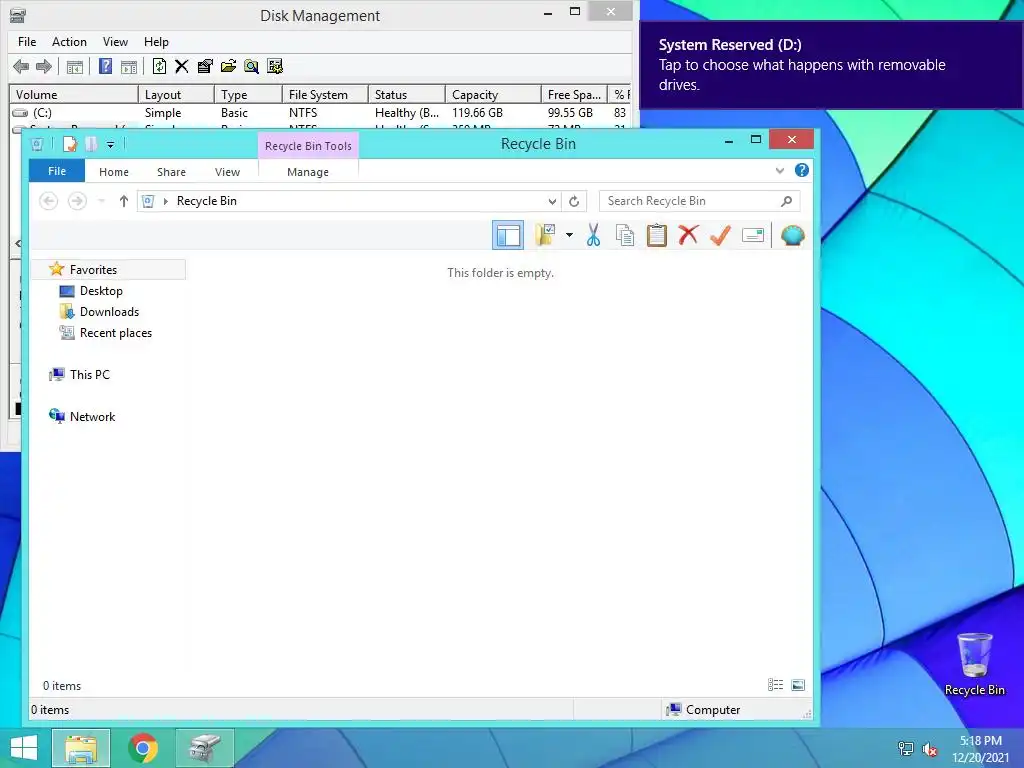Open Help menu in Disk Management

pos(156,42)
